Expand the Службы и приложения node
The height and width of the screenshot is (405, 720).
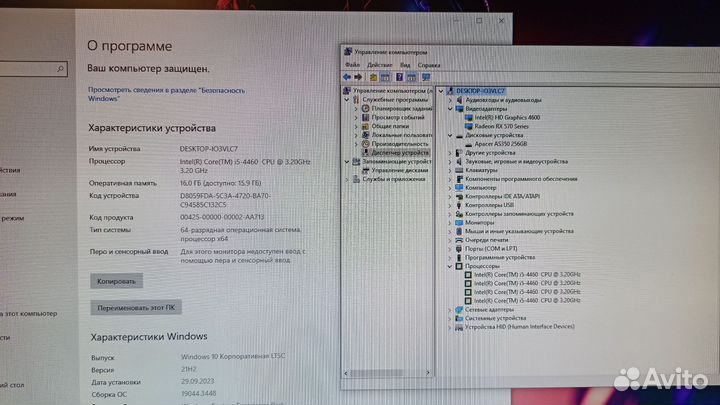(x=347, y=180)
